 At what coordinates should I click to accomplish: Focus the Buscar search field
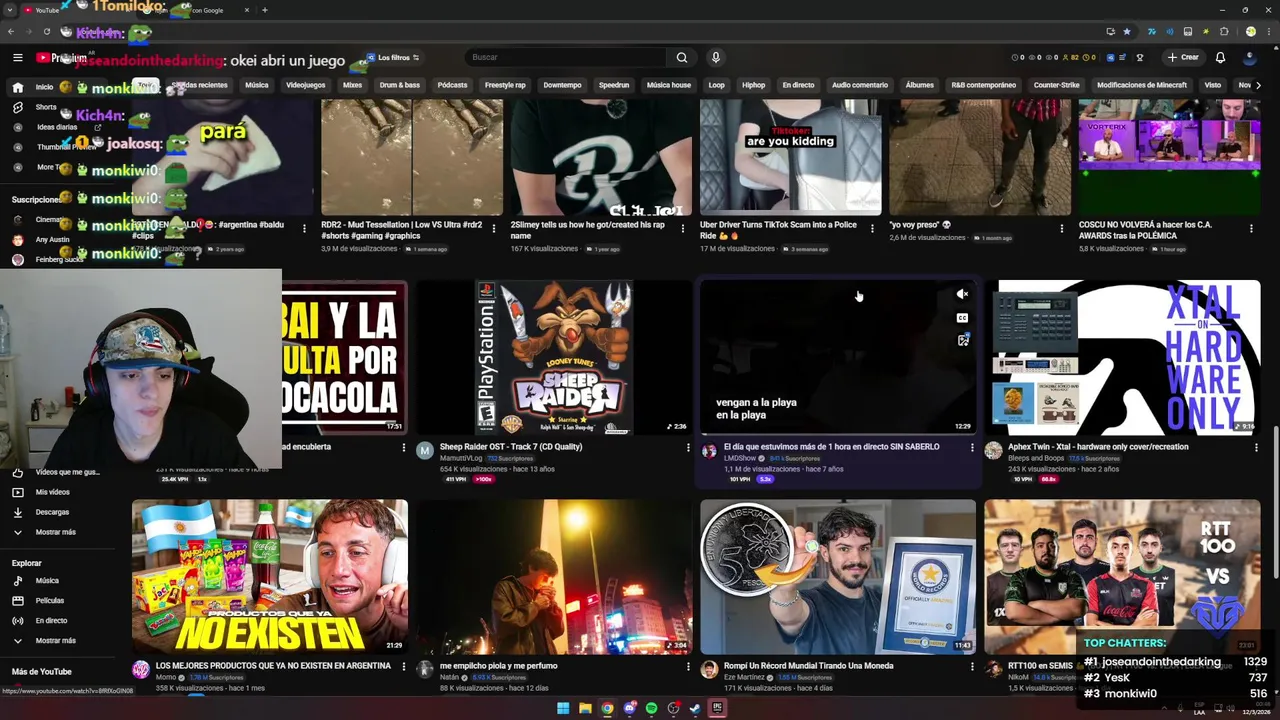pos(565,57)
